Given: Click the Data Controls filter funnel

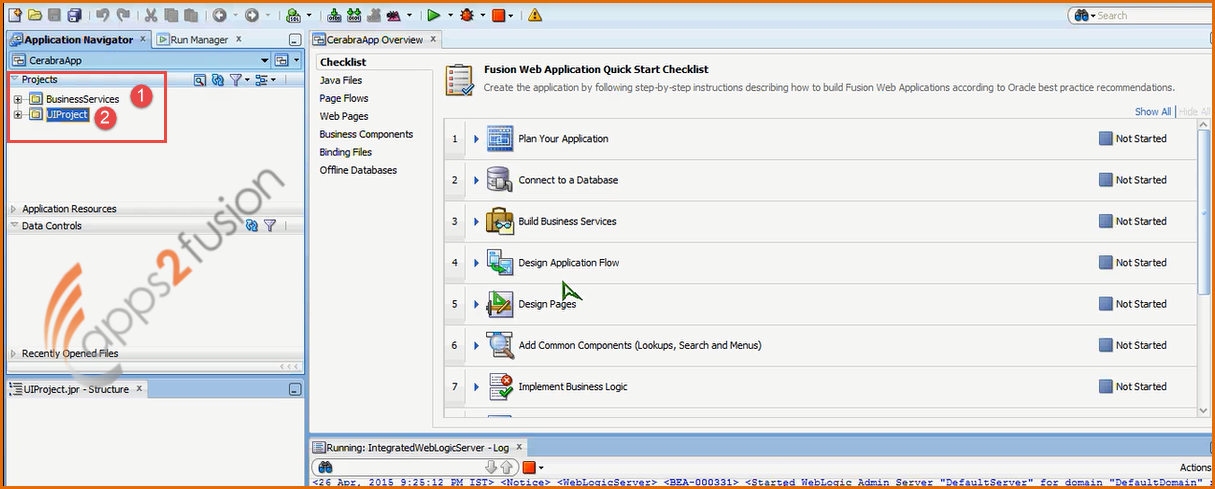Looking at the screenshot, I should click(x=270, y=226).
